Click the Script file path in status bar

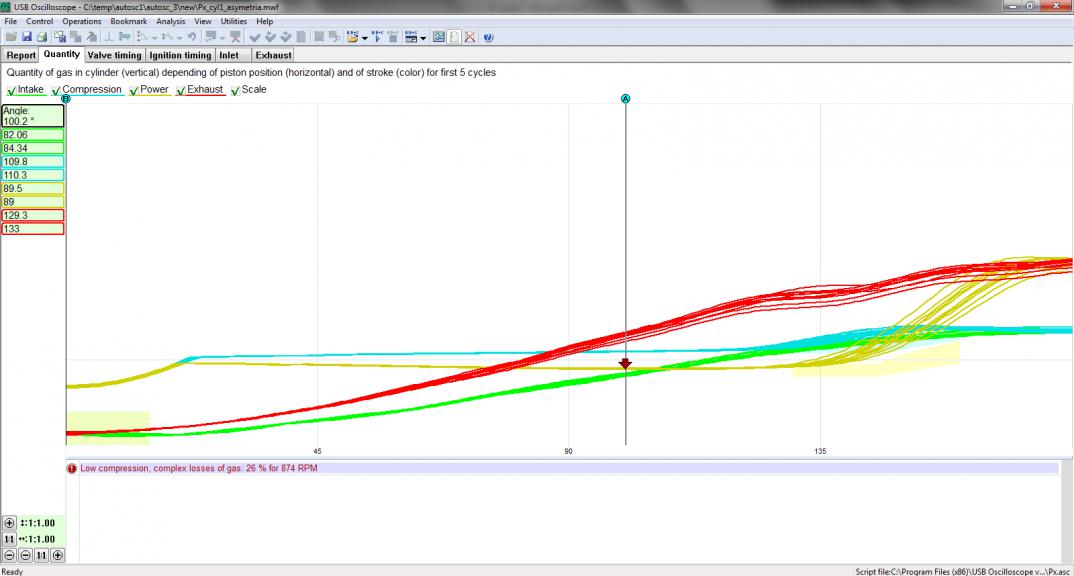tap(962, 571)
